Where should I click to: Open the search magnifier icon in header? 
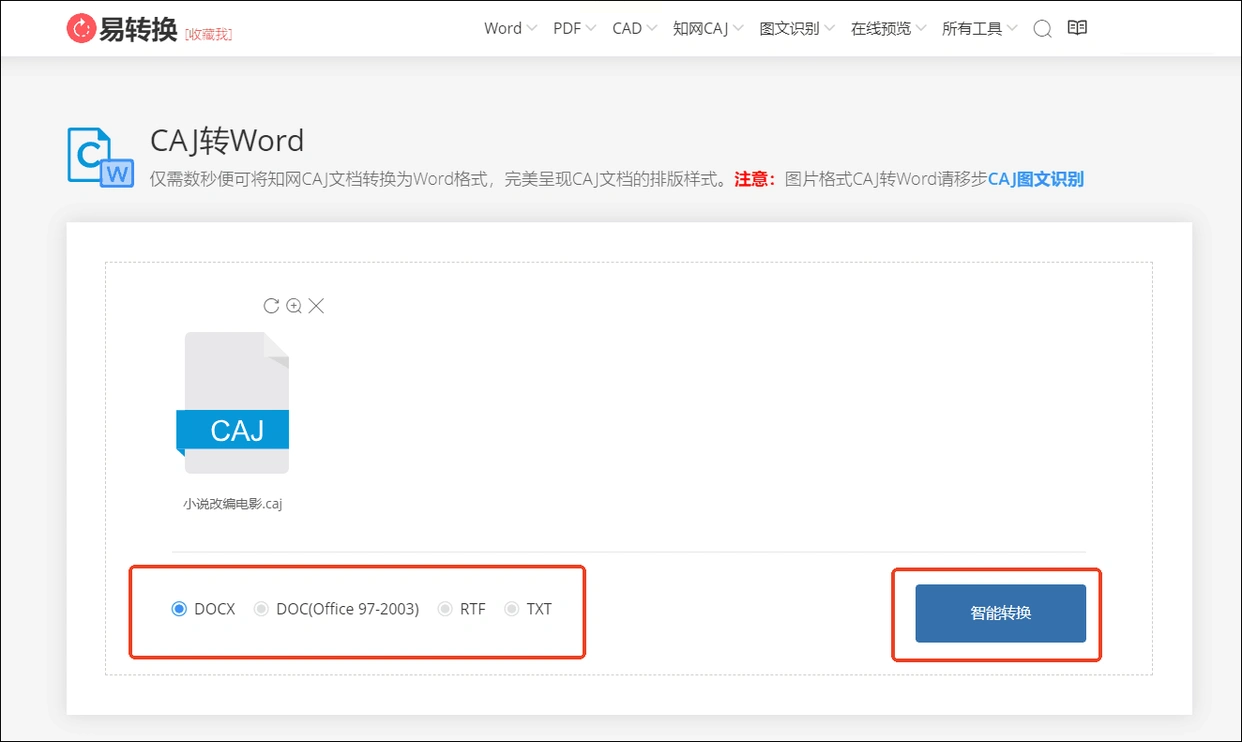tap(1042, 29)
